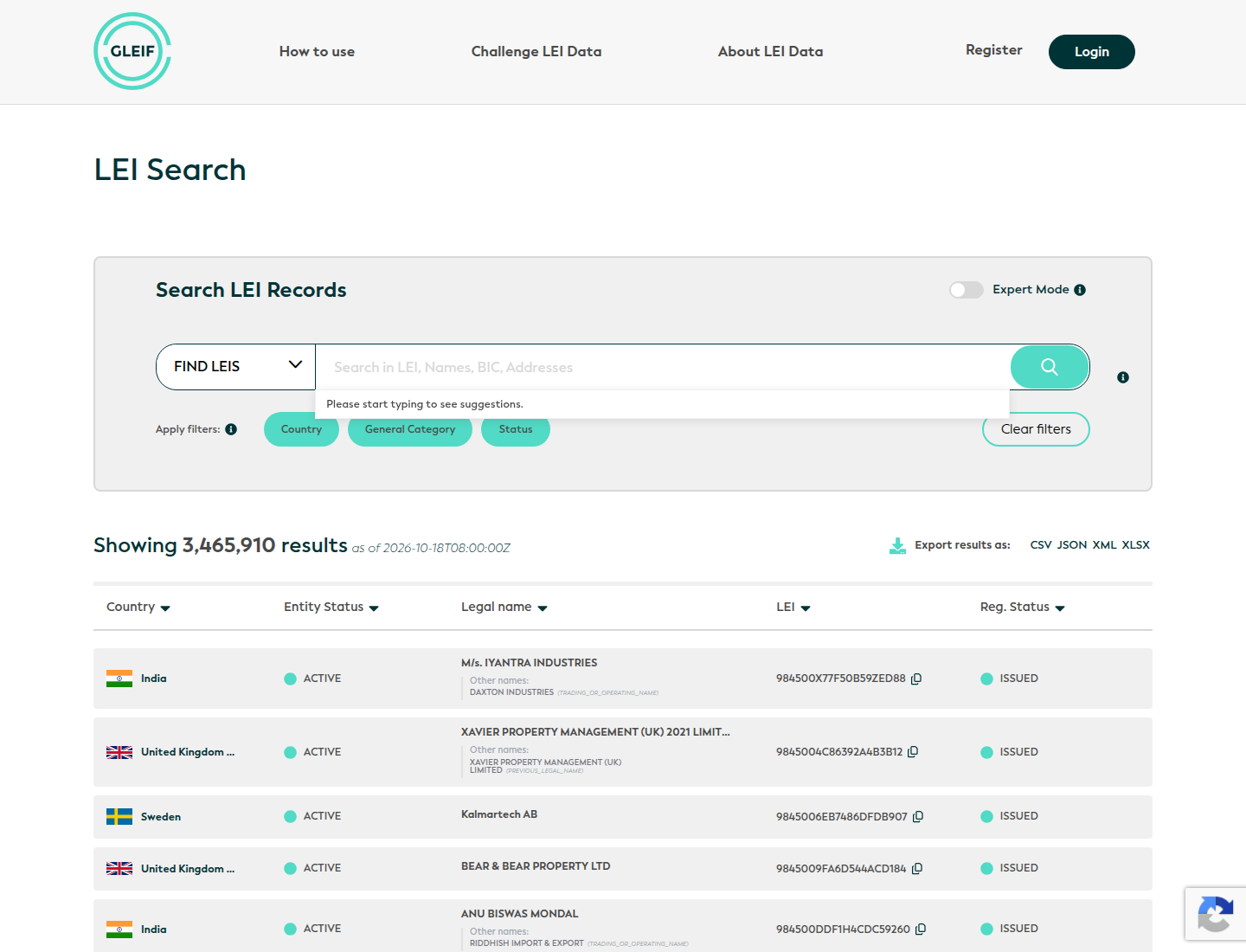This screenshot has height=952, width=1246.
Task: Open About LEI Data page
Action: pyautogui.click(x=771, y=52)
